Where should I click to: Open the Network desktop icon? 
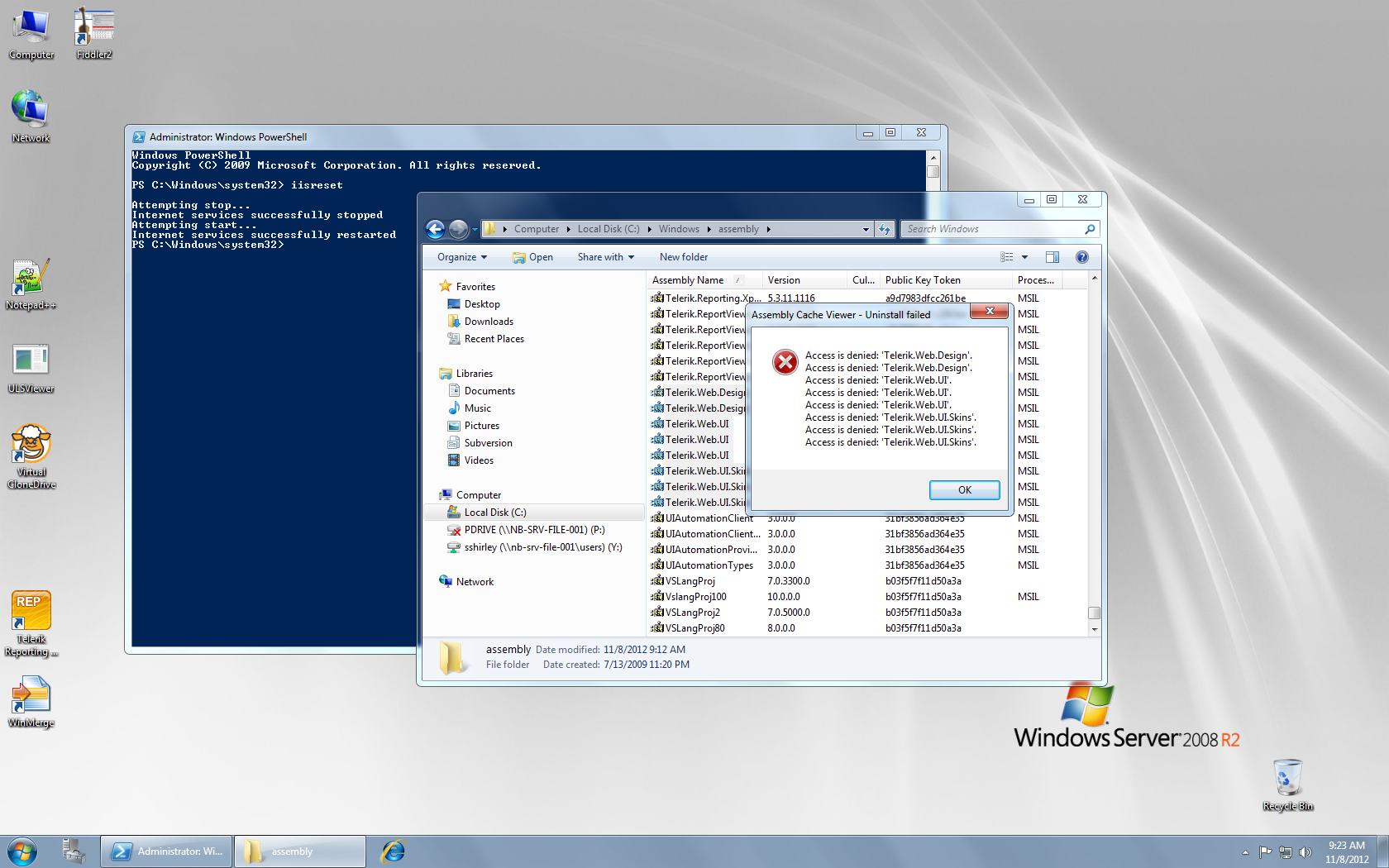[x=31, y=117]
